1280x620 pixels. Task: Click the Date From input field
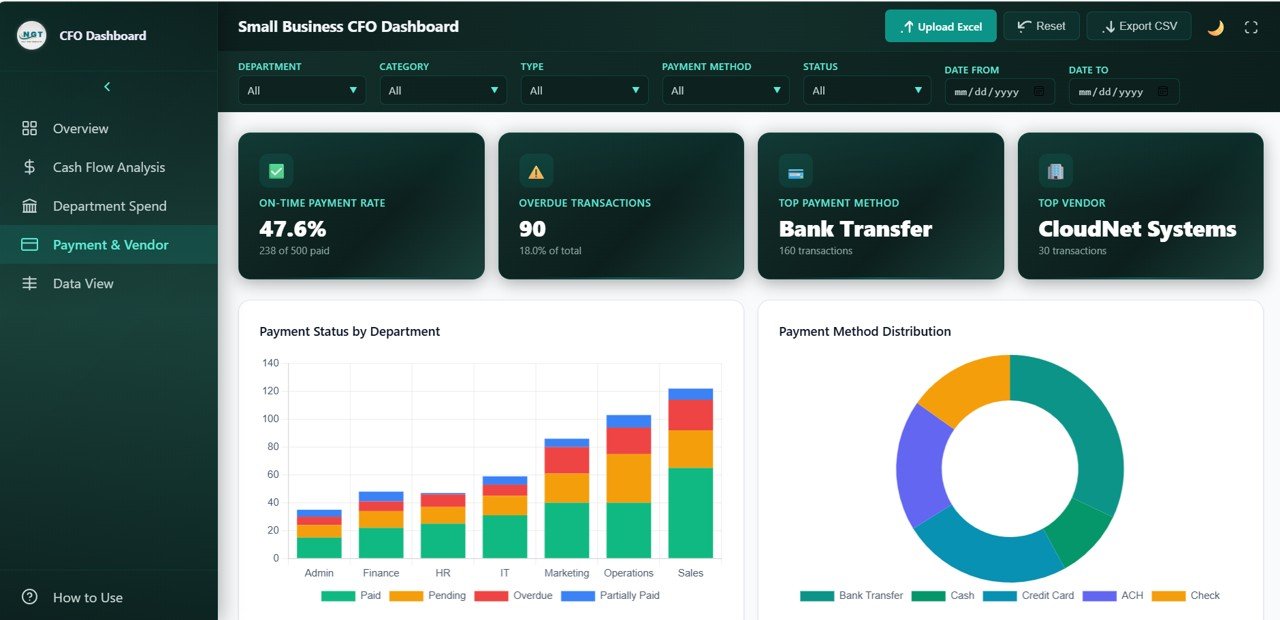(999, 91)
